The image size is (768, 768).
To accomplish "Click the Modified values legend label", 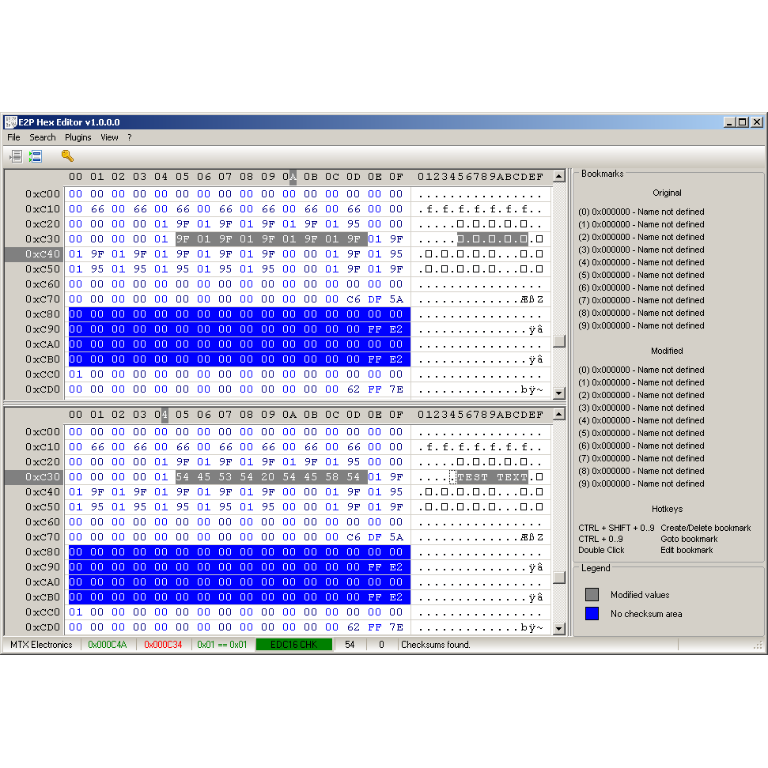I will pyautogui.click(x=640, y=595).
